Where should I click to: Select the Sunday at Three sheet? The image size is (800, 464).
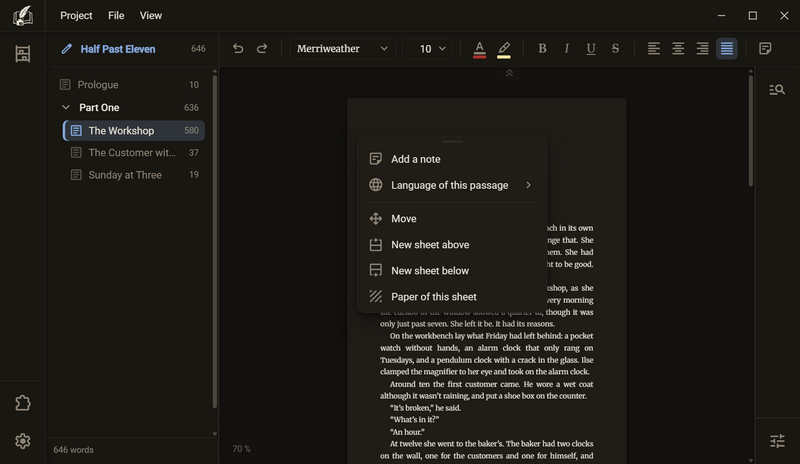134,175
